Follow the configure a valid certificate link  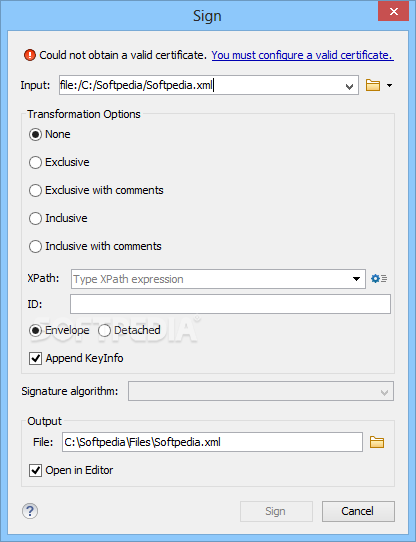(302, 55)
